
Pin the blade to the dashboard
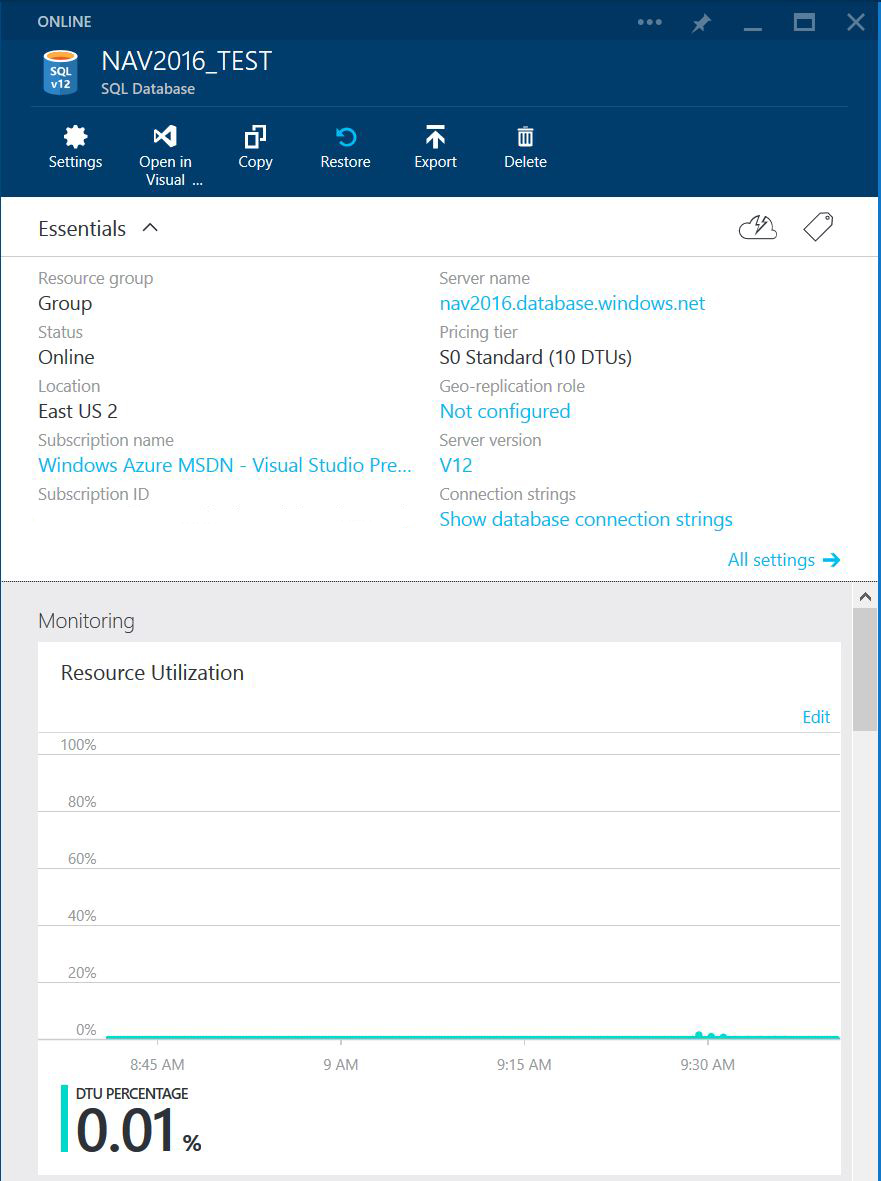701,23
